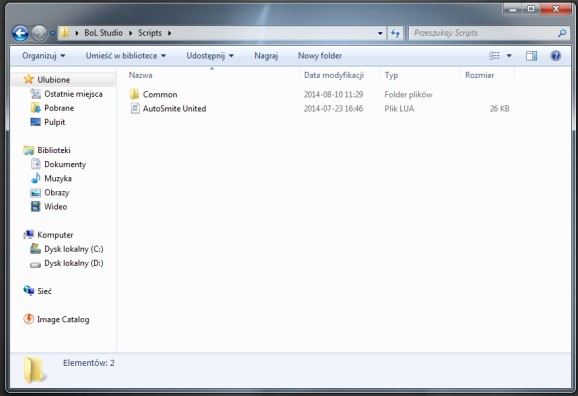578x396 pixels.
Task: Open the Organizuj menu
Action: point(43,56)
